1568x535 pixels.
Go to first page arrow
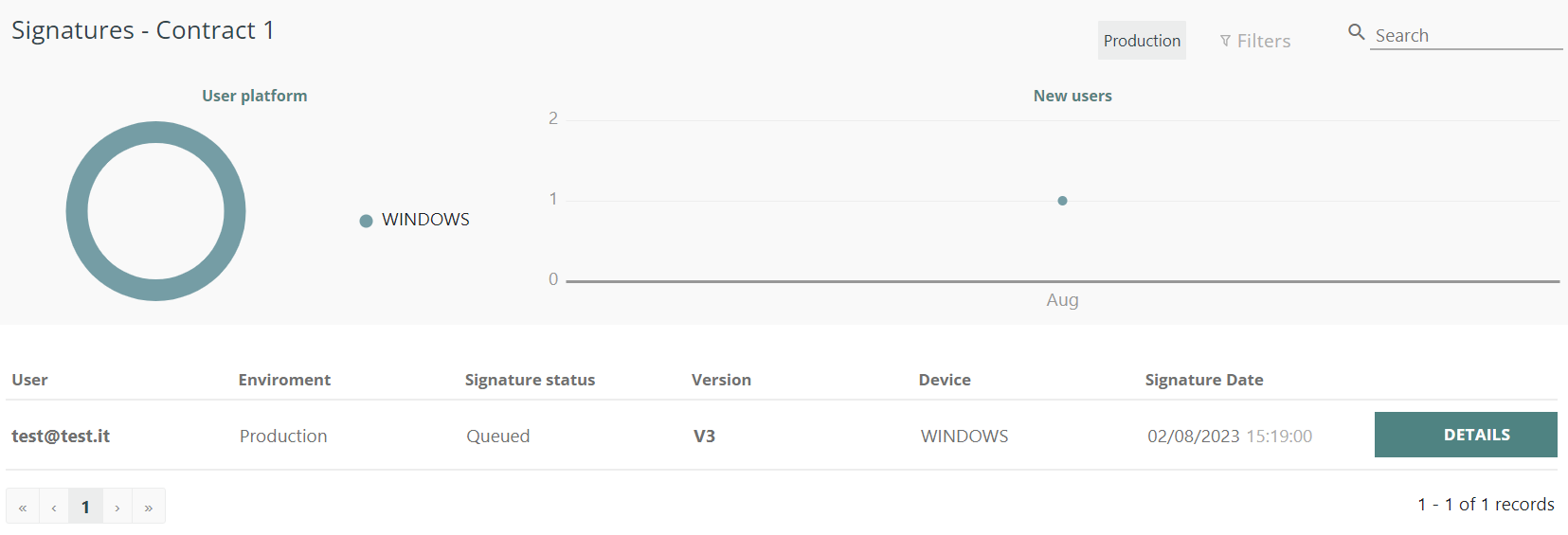[23, 508]
